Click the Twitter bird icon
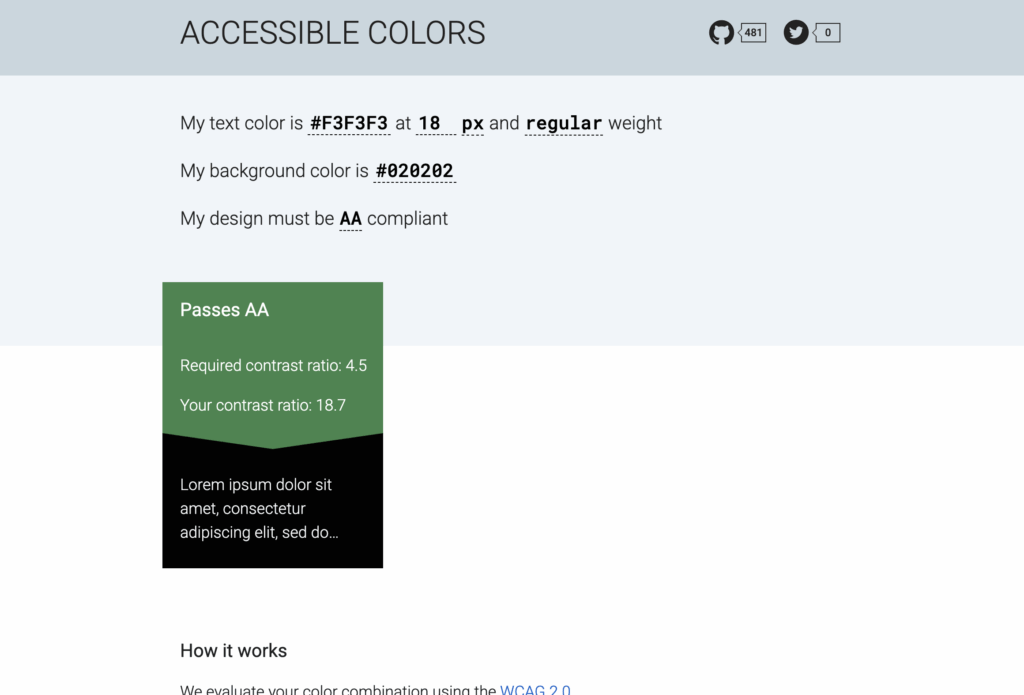1024x695 pixels. 795,33
